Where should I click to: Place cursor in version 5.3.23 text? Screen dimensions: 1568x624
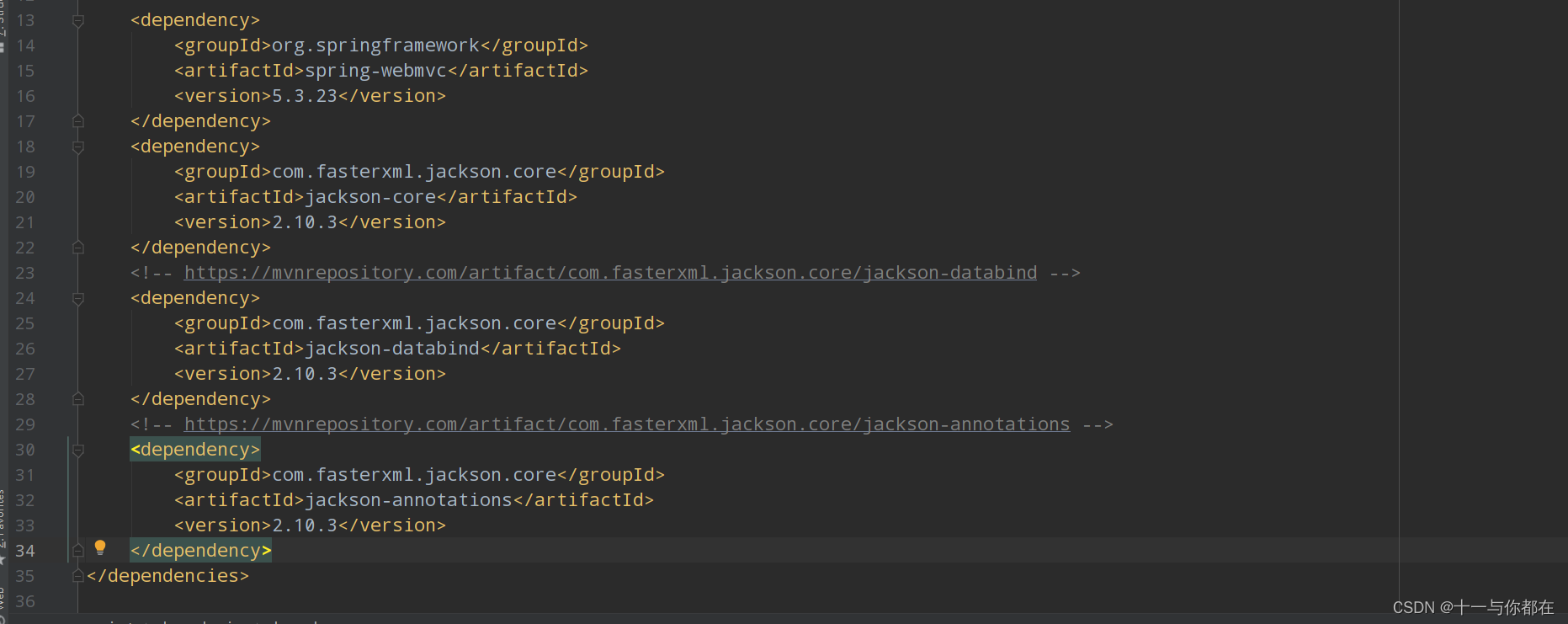[305, 96]
